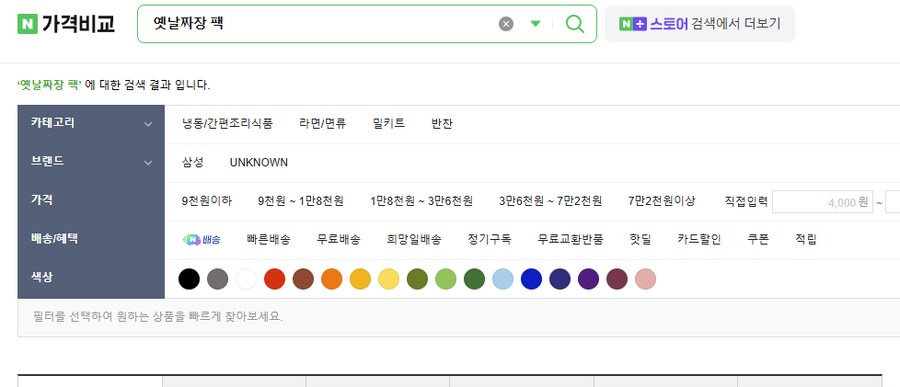Toggle the 무료교환반품 filter

click(571, 240)
